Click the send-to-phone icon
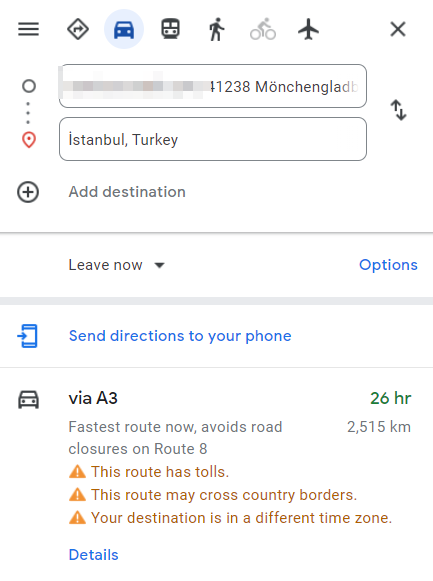The image size is (433, 581). point(28,336)
